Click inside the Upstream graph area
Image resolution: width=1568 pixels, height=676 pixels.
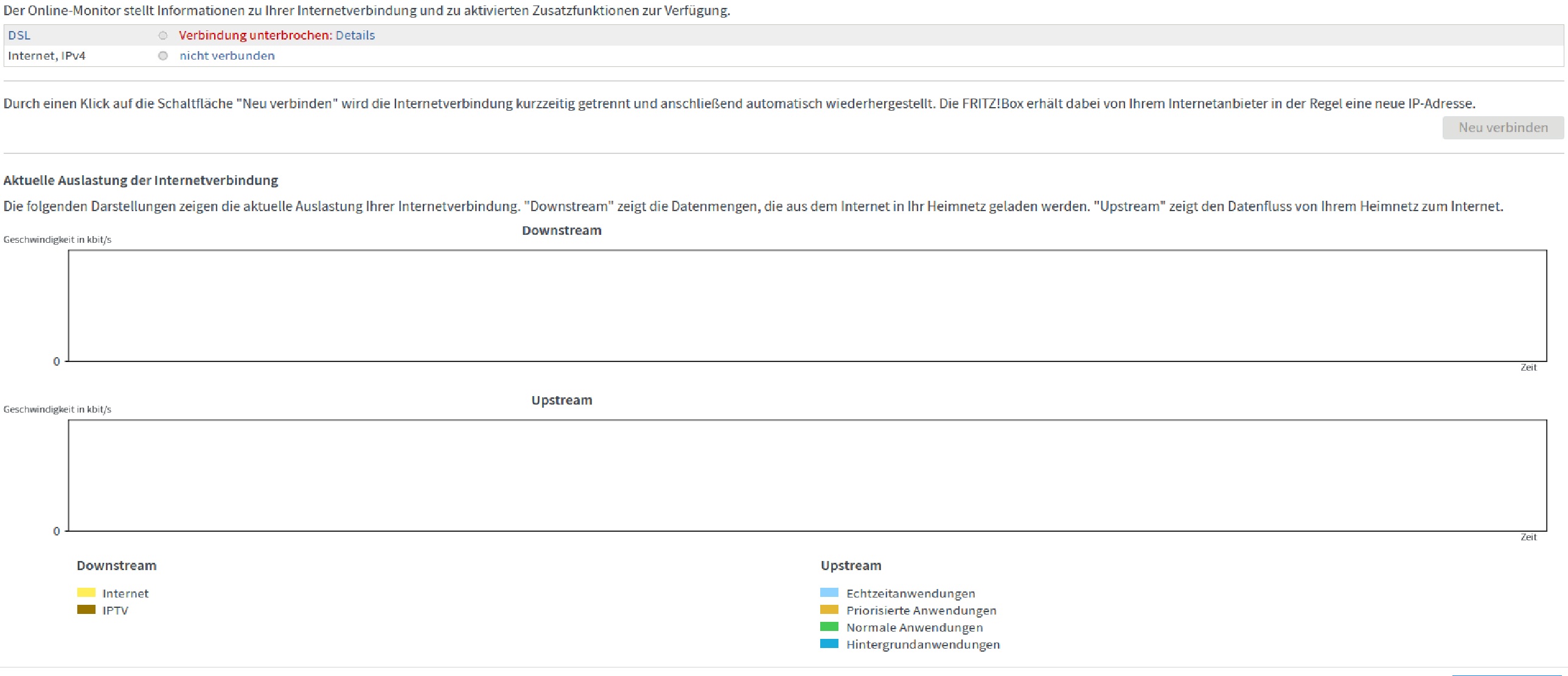pyautogui.click(x=807, y=475)
